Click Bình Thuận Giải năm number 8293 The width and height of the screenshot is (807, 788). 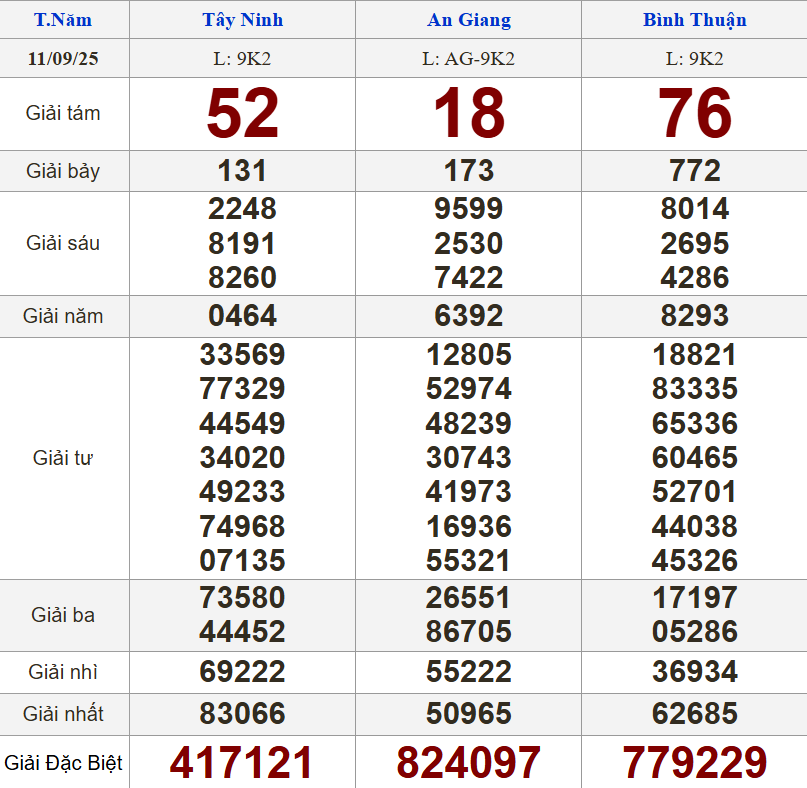click(x=694, y=316)
